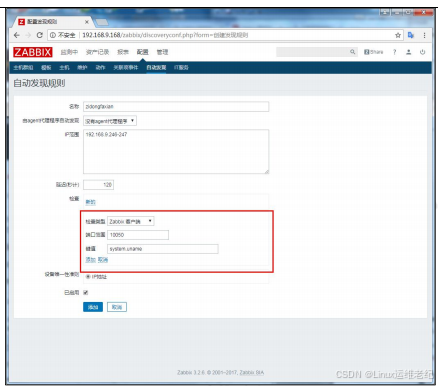The height and width of the screenshot is (386, 438).
Task: Log out using the power icon
Action: [422, 52]
